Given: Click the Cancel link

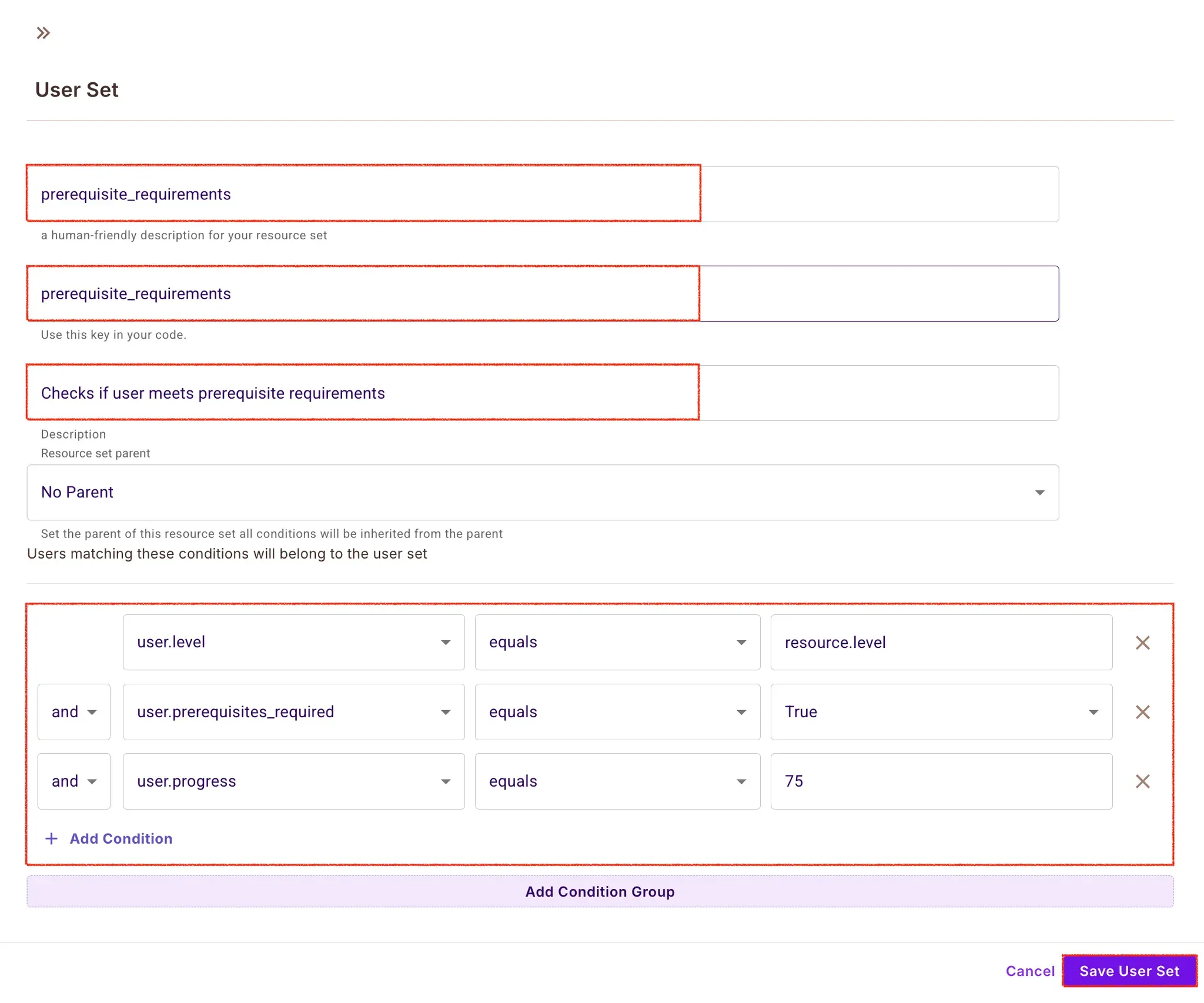Looking at the screenshot, I should (1030, 971).
